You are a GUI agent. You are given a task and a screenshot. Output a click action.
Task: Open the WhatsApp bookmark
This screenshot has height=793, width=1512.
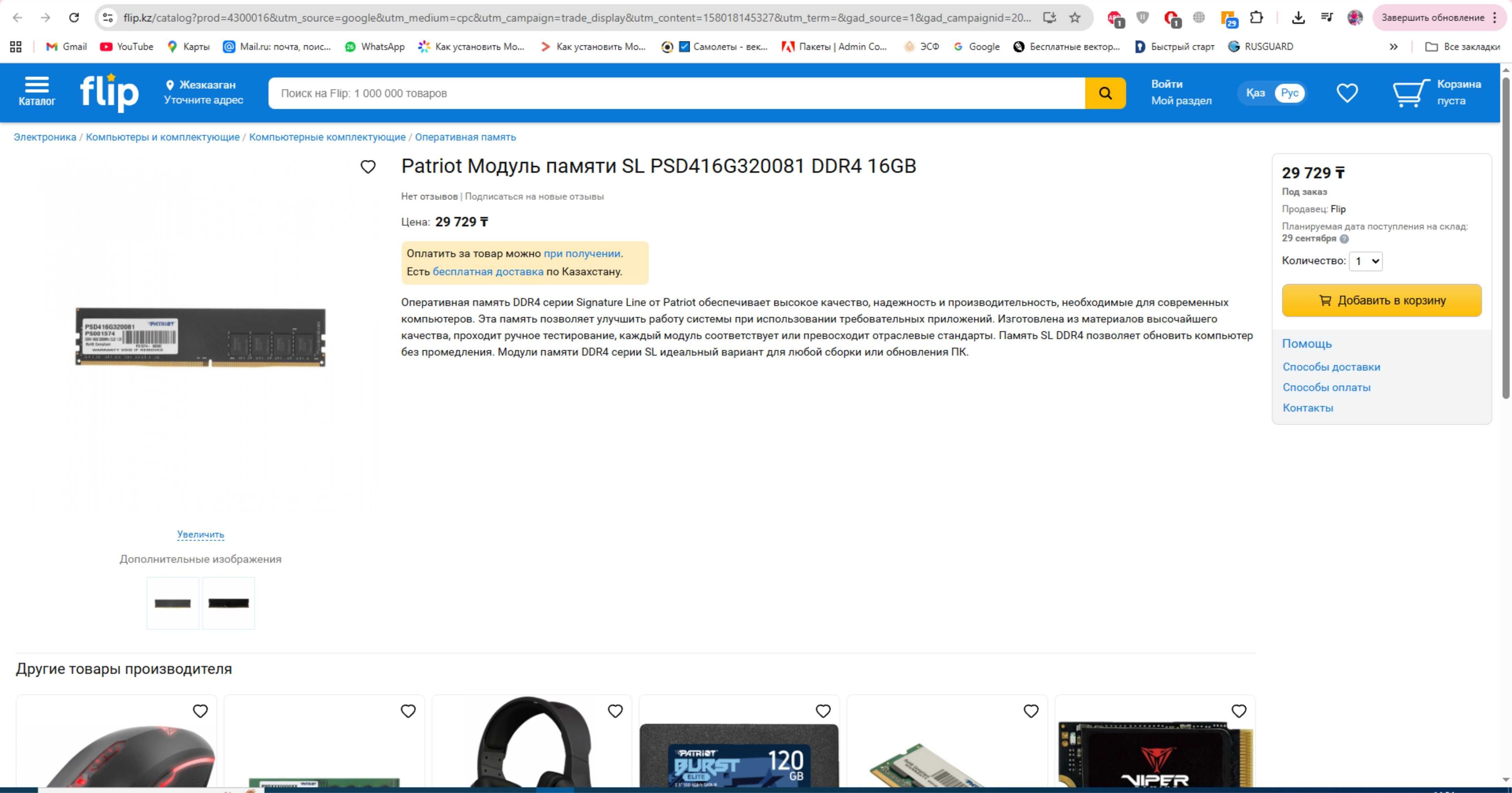(374, 46)
